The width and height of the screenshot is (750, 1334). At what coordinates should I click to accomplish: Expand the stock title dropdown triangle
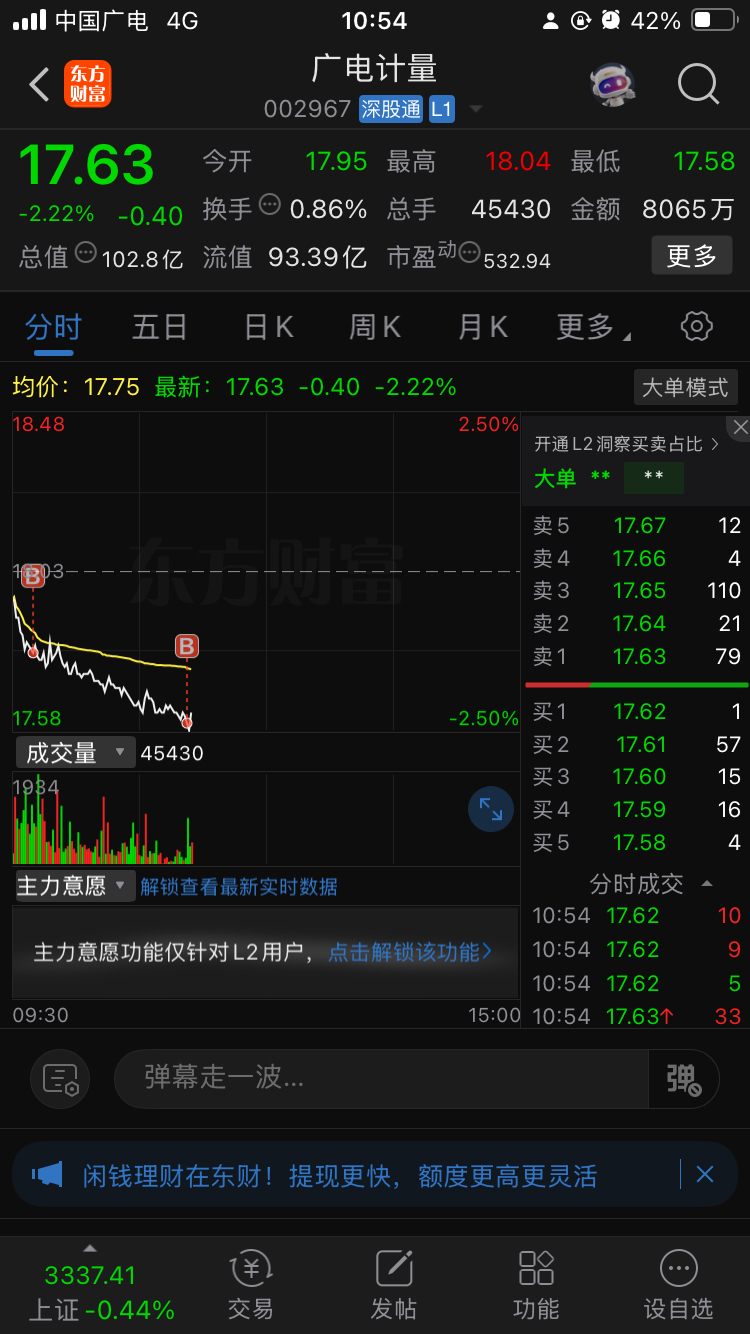click(476, 109)
